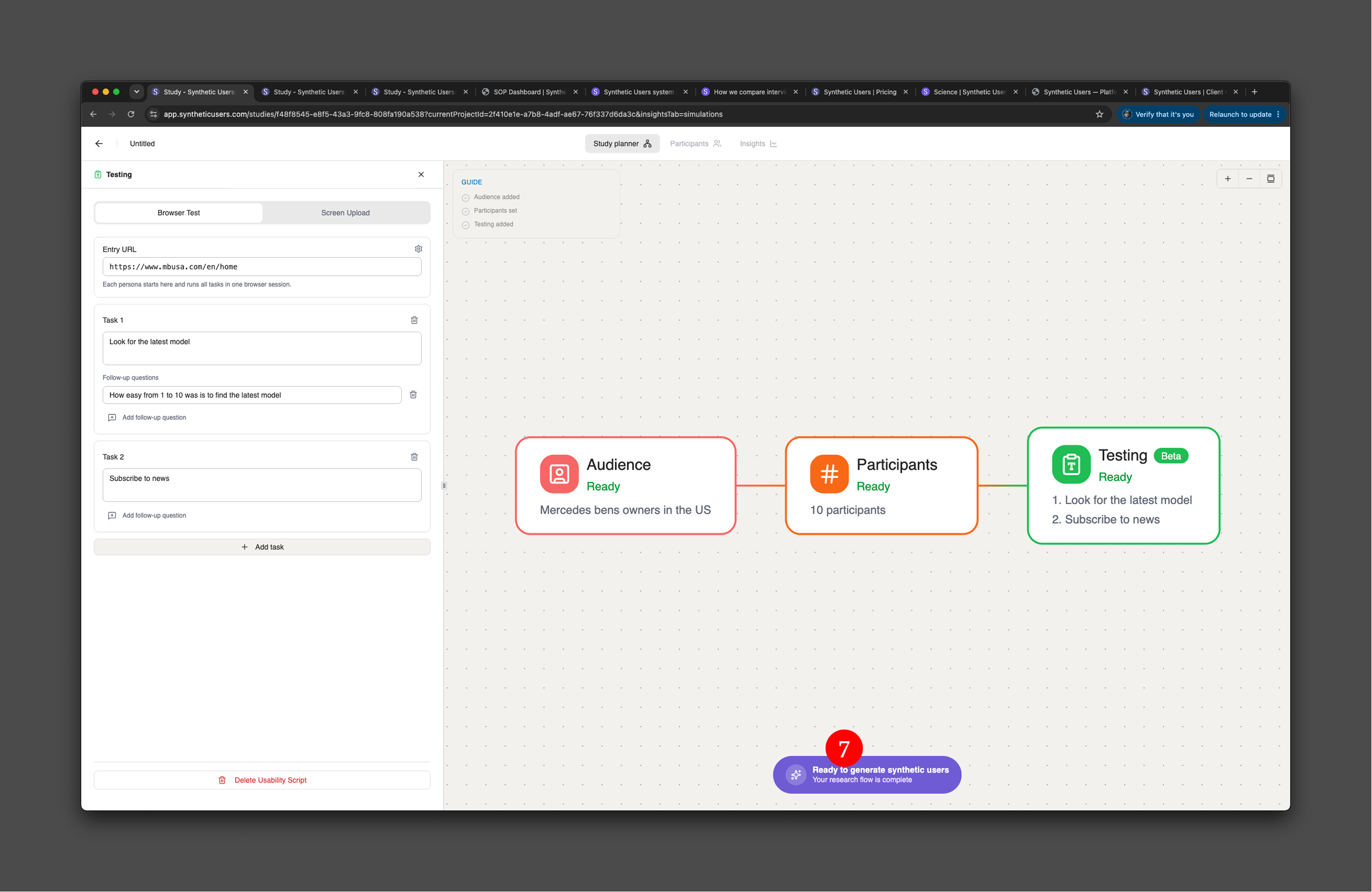Open site information icon in address bar
Screen dimensions: 1372x892
pyautogui.click(x=154, y=114)
